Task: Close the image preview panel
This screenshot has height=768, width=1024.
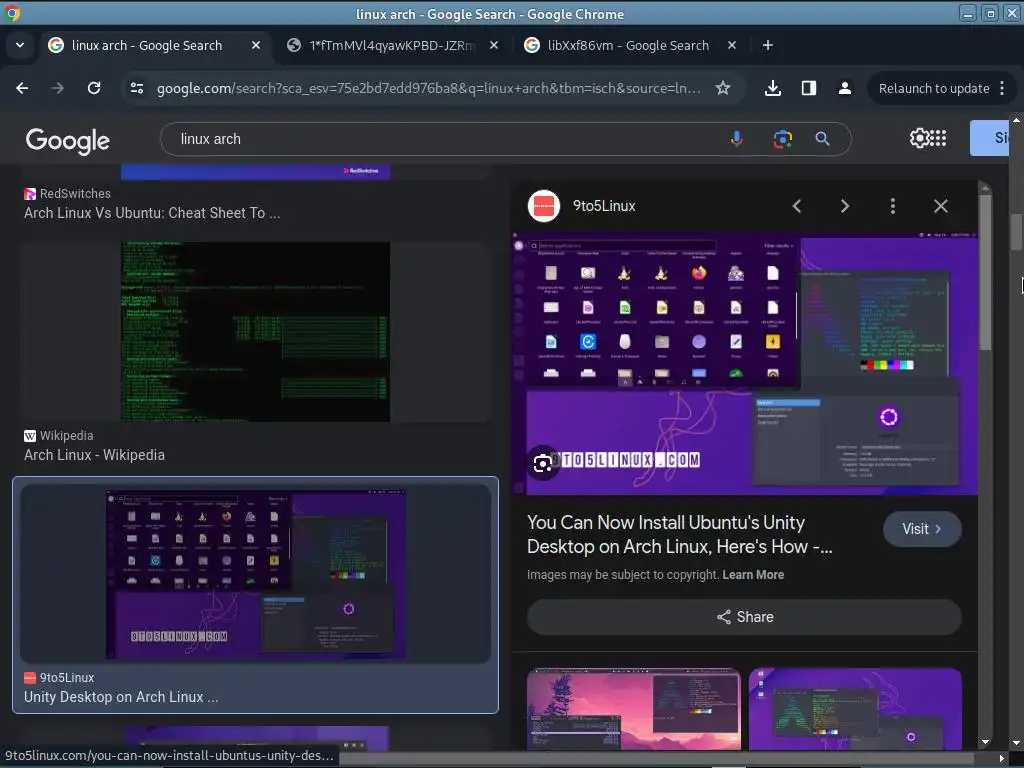Action: (x=940, y=206)
